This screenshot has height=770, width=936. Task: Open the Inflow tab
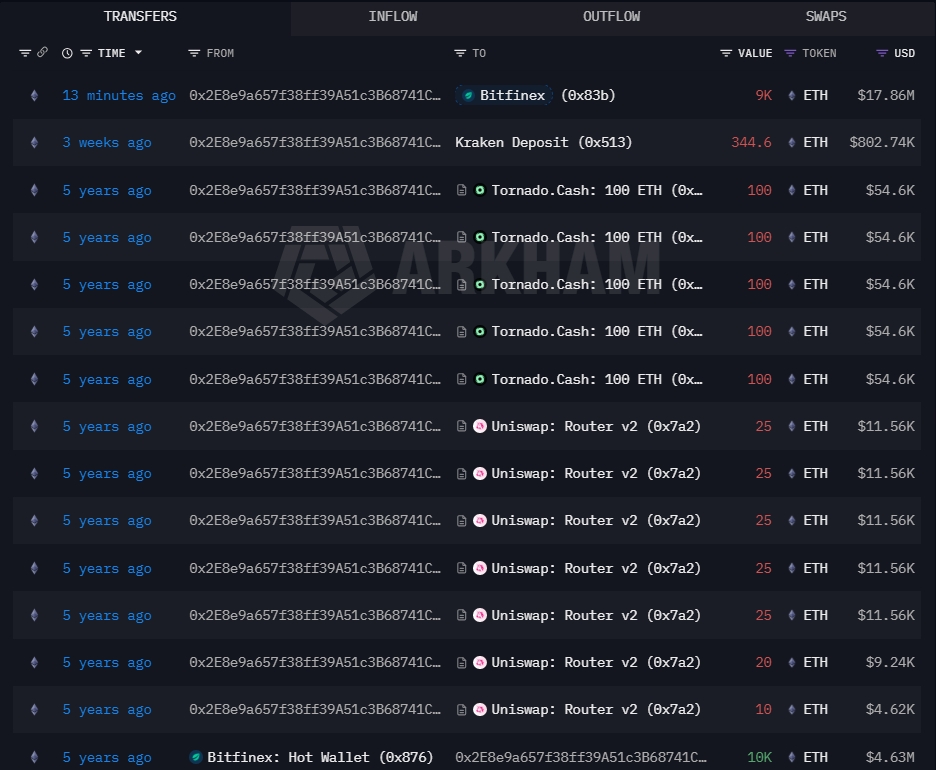point(393,17)
